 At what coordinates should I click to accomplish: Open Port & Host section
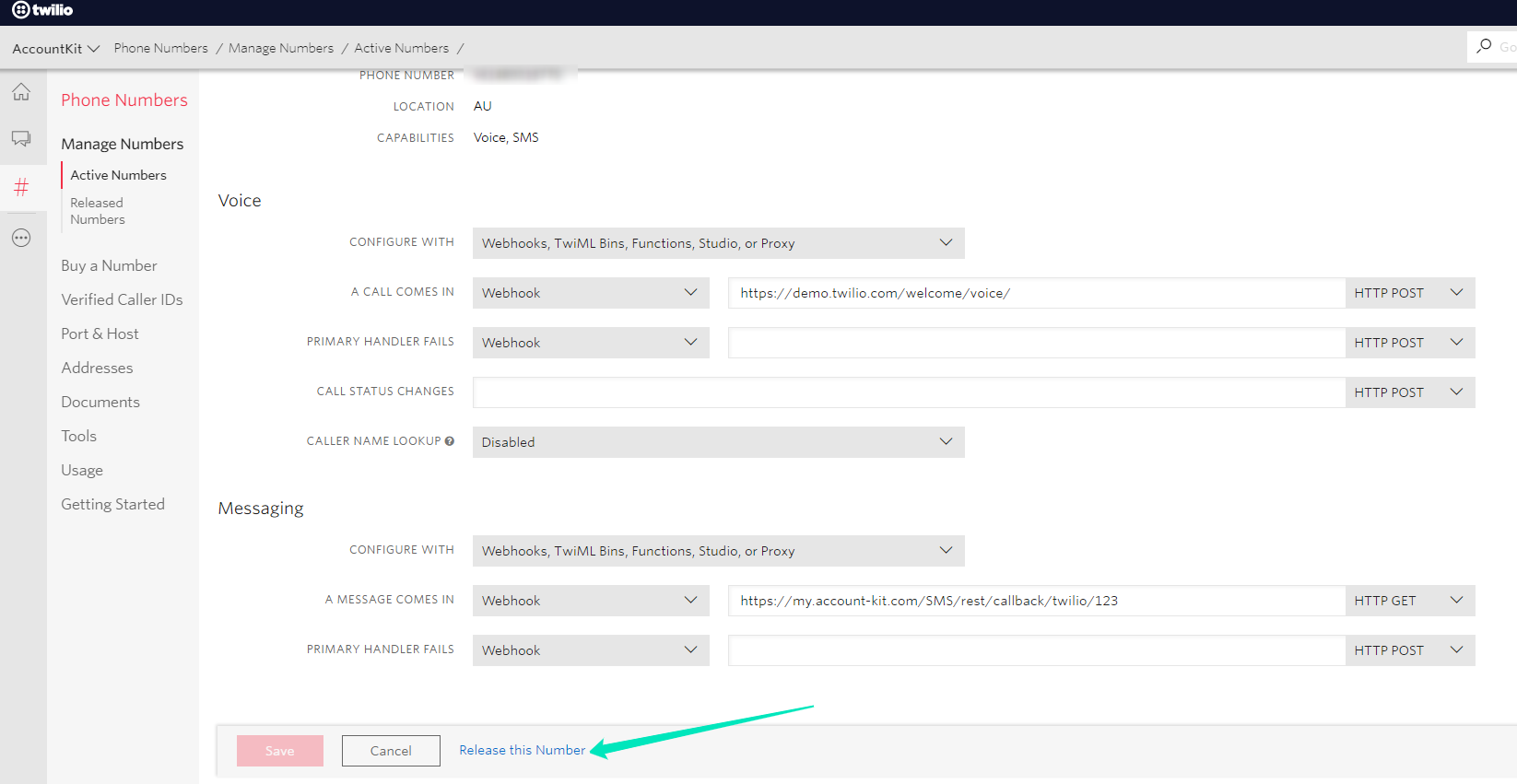click(100, 333)
